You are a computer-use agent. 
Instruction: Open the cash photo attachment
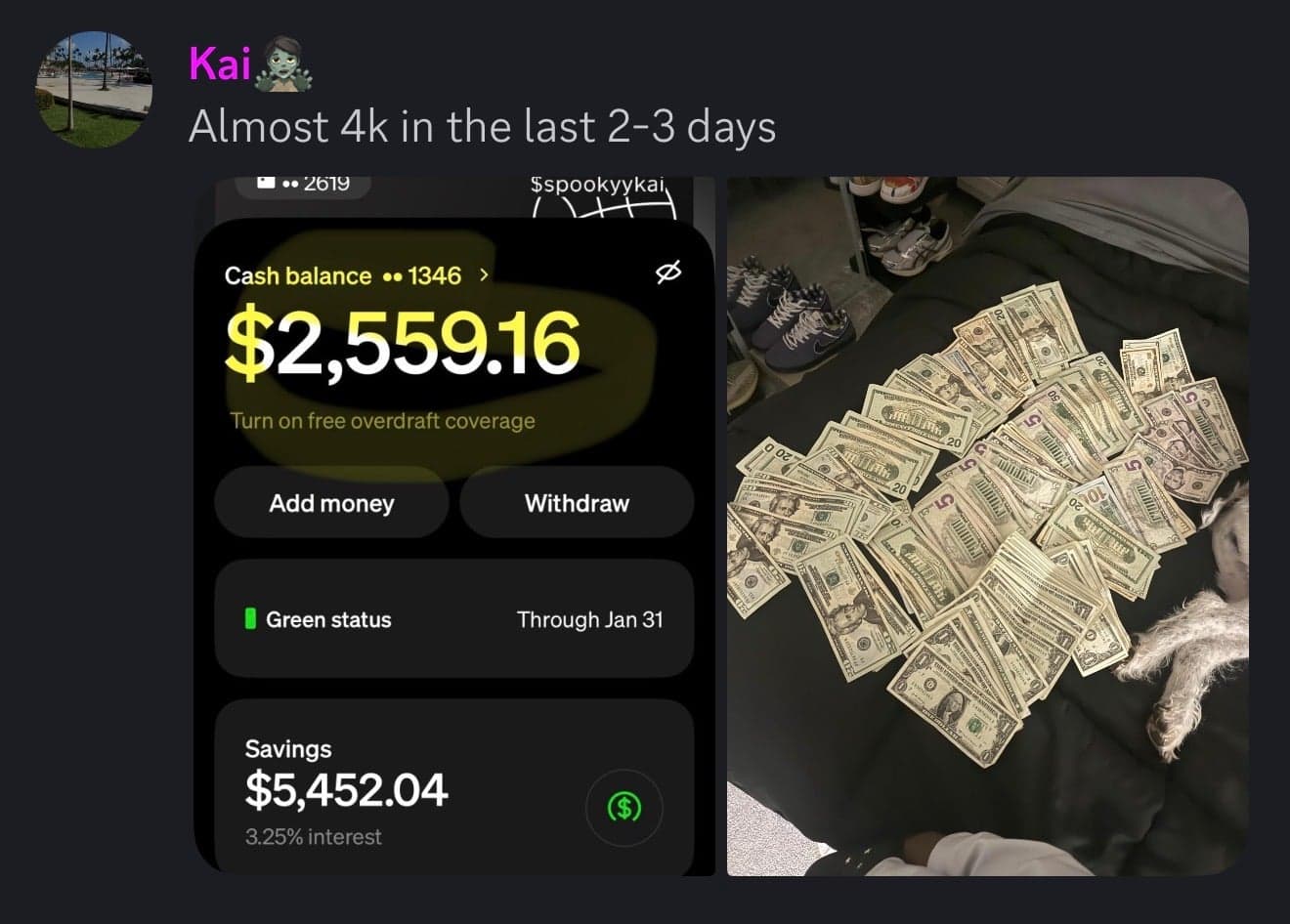click(988, 526)
